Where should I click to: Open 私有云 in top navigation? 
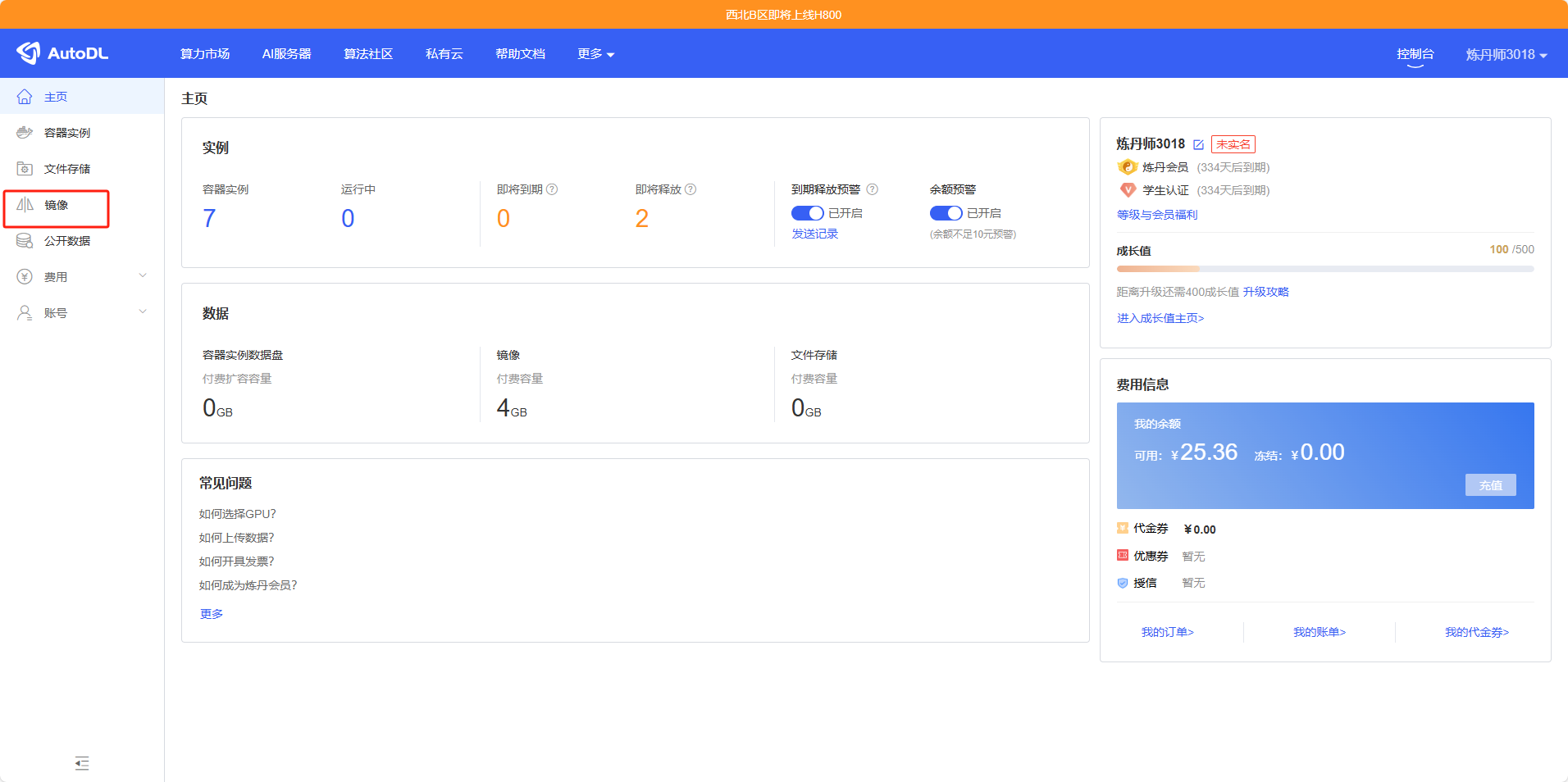pos(444,54)
